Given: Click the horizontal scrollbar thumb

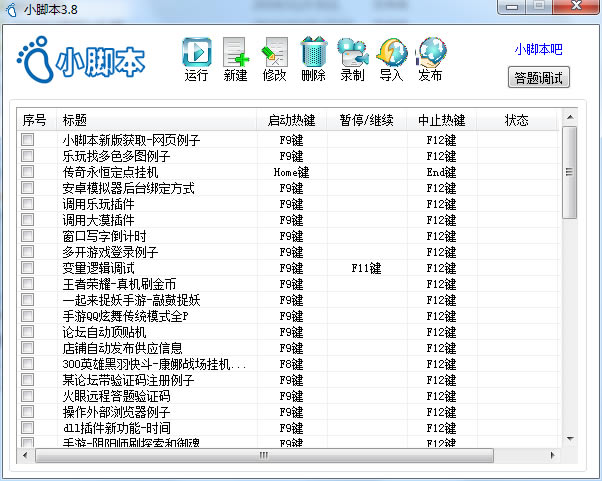Looking at the screenshot, I should pyautogui.click(x=264, y=456).
